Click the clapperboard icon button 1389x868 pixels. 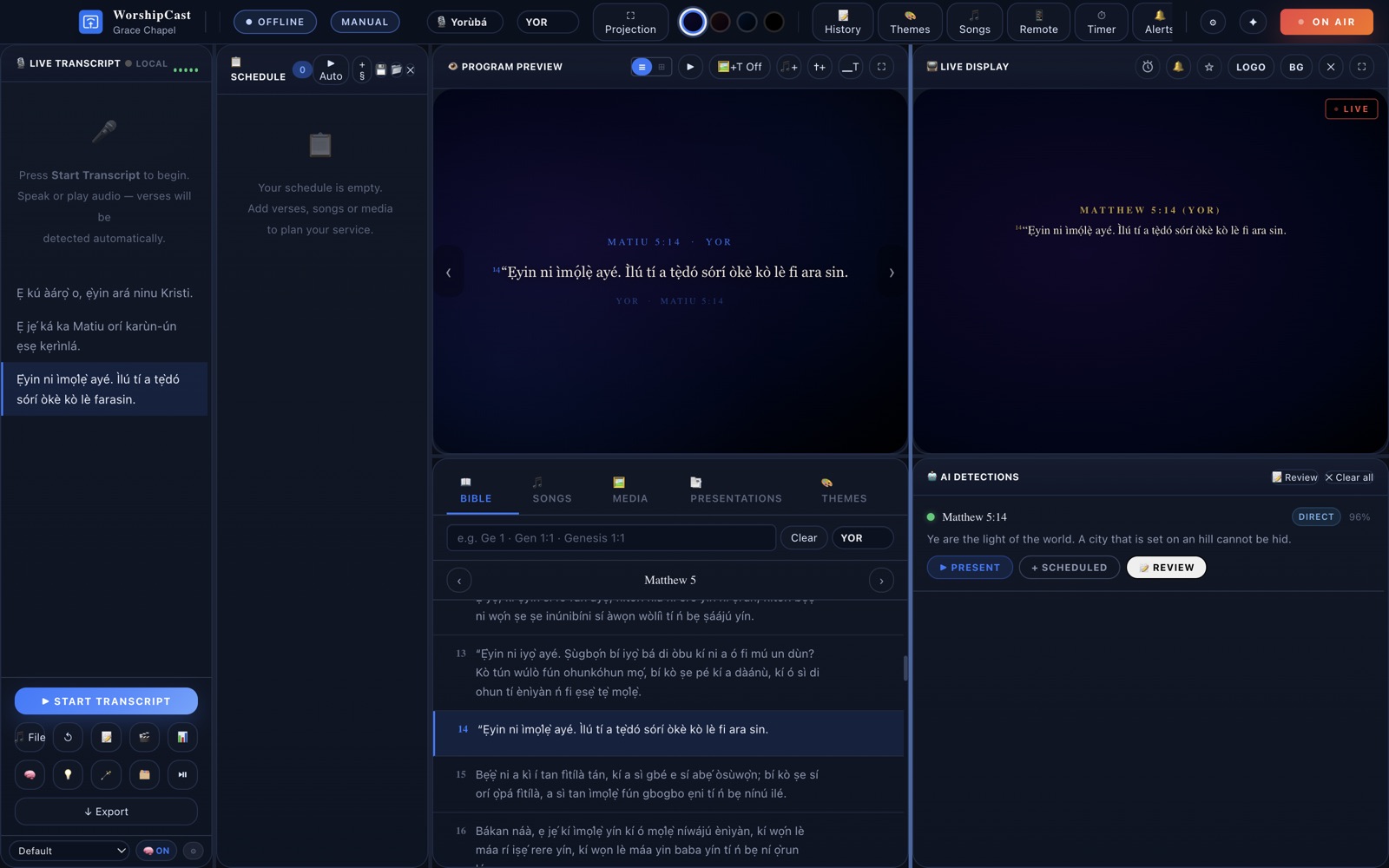(x=144, y=737)
